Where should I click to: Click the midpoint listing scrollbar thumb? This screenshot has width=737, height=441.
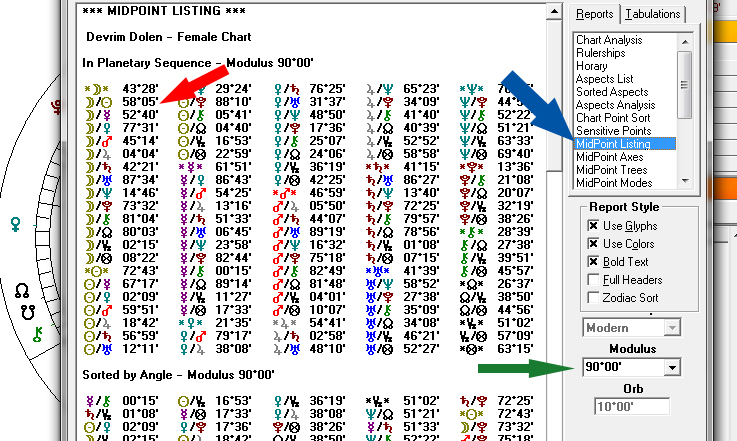555,95
